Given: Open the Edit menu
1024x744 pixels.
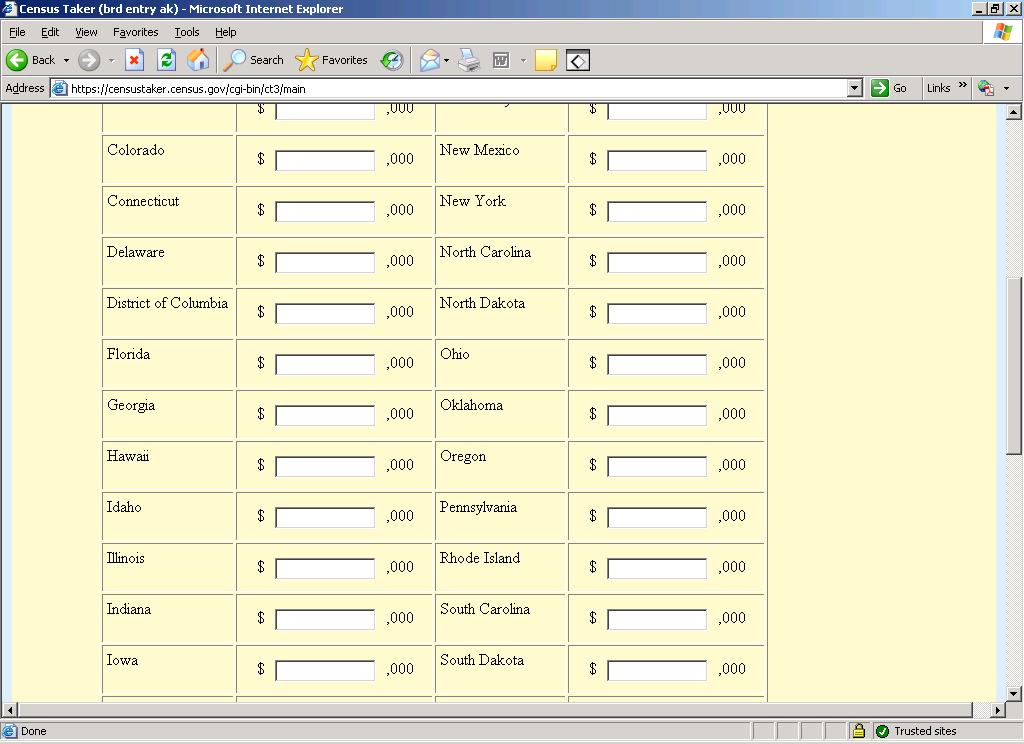Looking at the screenshot, I should click(50, 32).
